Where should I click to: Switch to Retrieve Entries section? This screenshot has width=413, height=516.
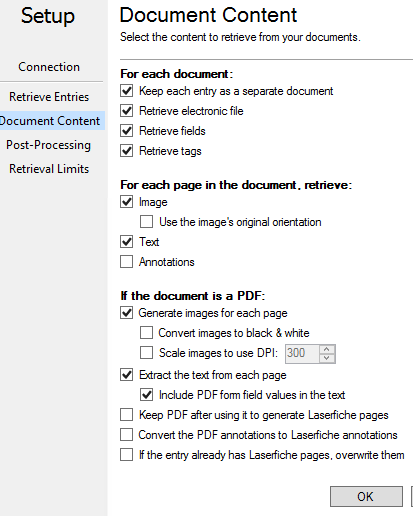tap(49, 97)
